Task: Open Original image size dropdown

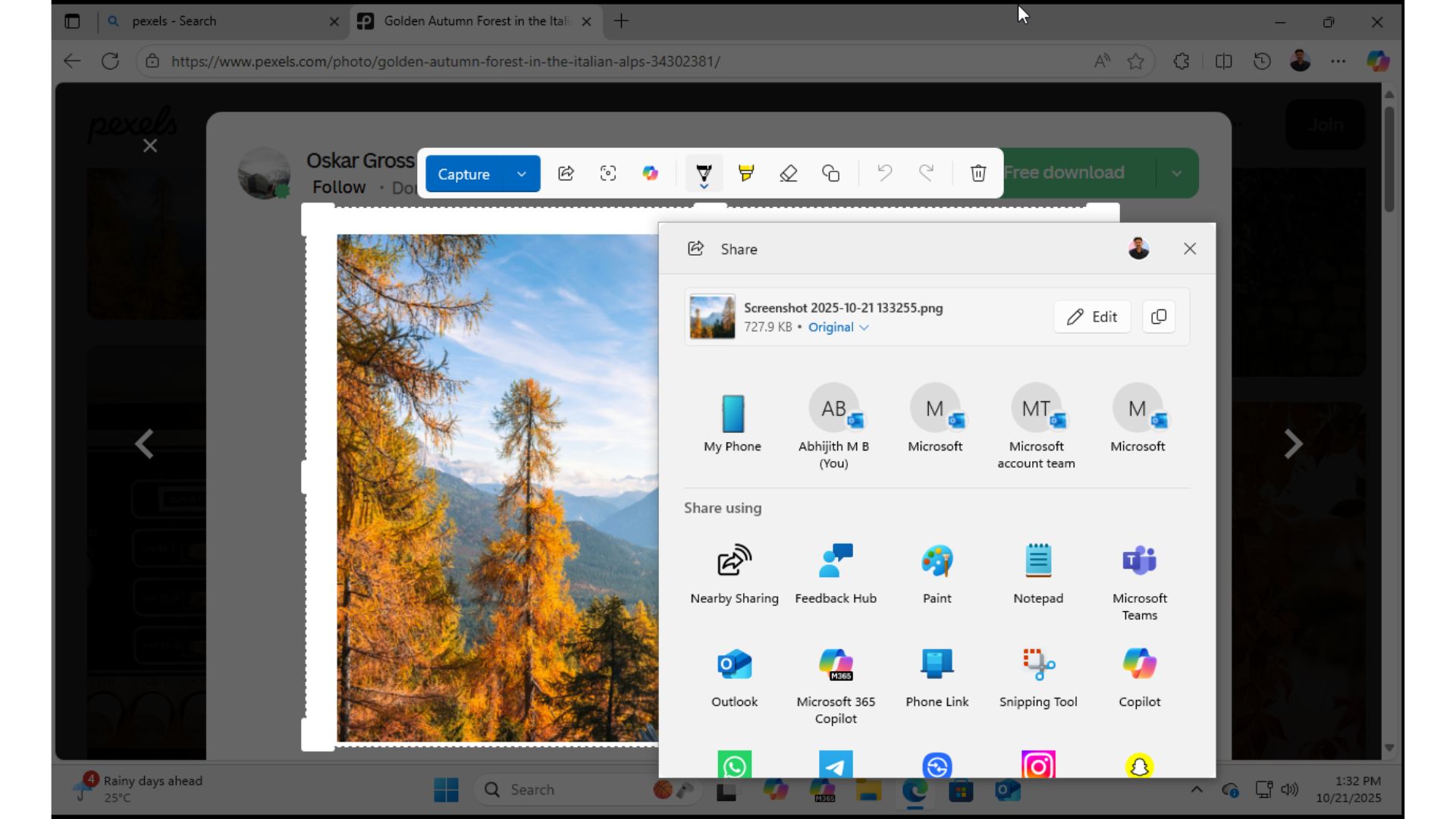Action: [838, 327]
